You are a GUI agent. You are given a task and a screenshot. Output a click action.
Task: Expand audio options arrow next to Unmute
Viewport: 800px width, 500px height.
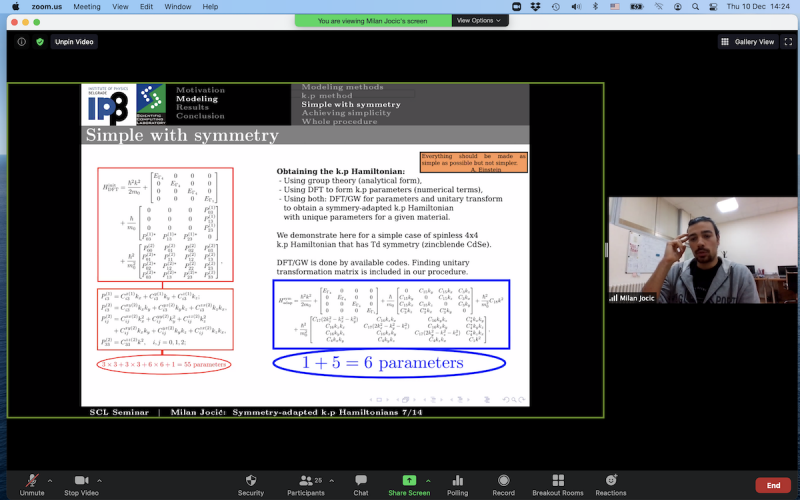point(50,480)
